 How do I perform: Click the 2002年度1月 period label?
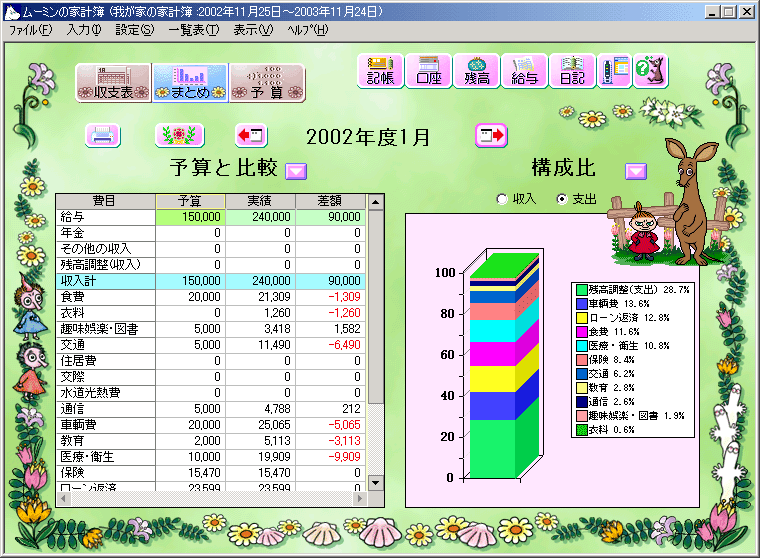point(368,137)
